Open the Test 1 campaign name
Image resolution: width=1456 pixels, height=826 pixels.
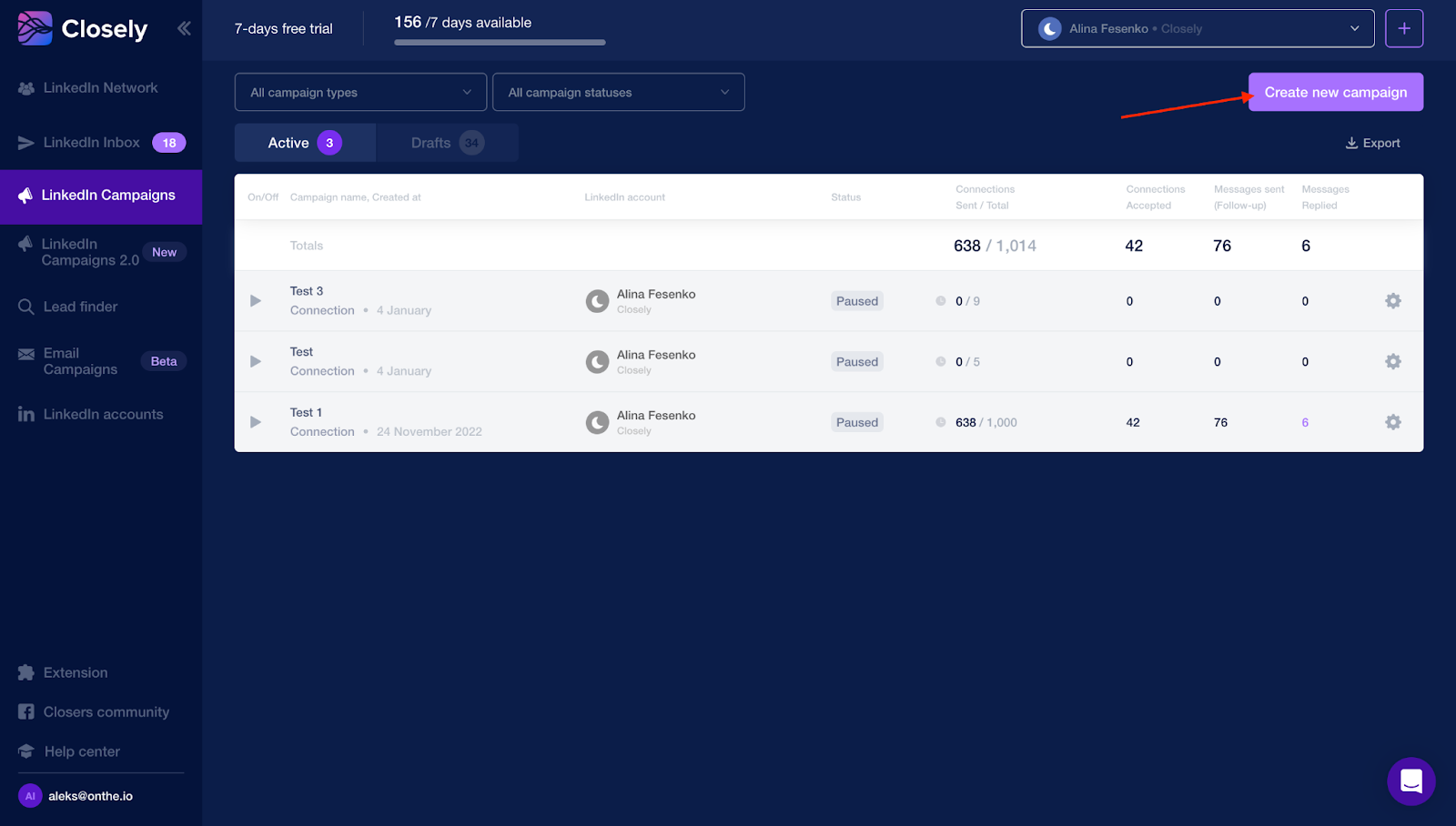[306, 413]
